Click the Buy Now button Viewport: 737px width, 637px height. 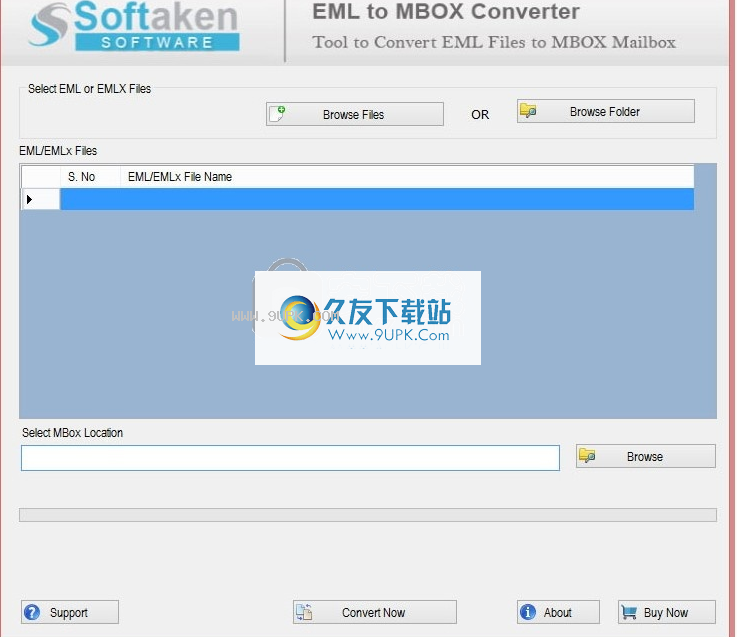[x=666, y=612]
